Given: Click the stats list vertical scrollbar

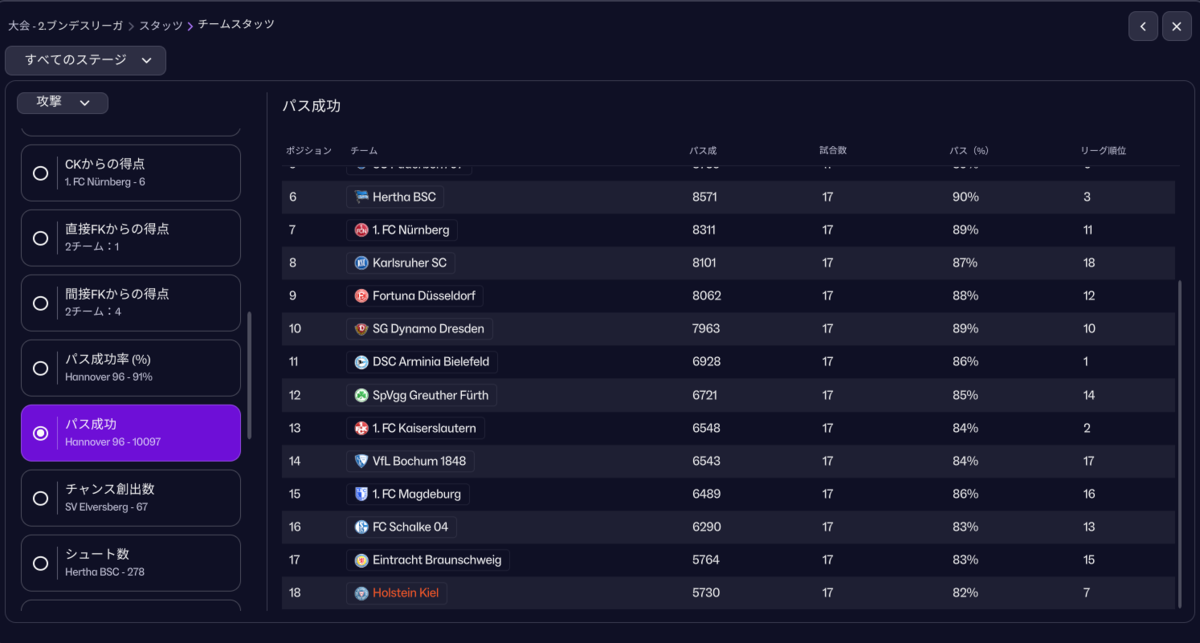Looking at the screenshot, I should (x=249, y=375).
